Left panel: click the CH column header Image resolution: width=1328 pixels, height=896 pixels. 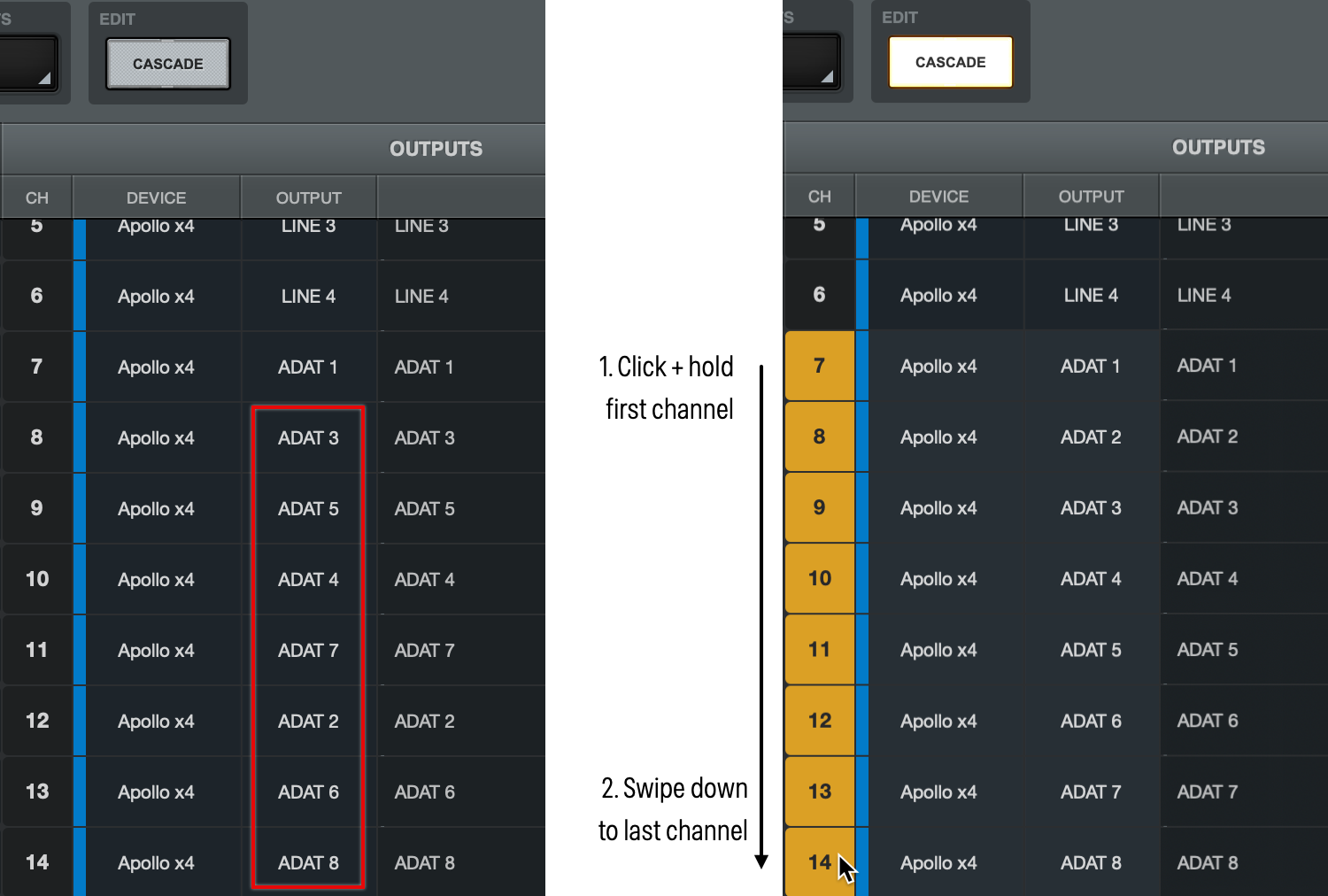(x=37, y=197)
